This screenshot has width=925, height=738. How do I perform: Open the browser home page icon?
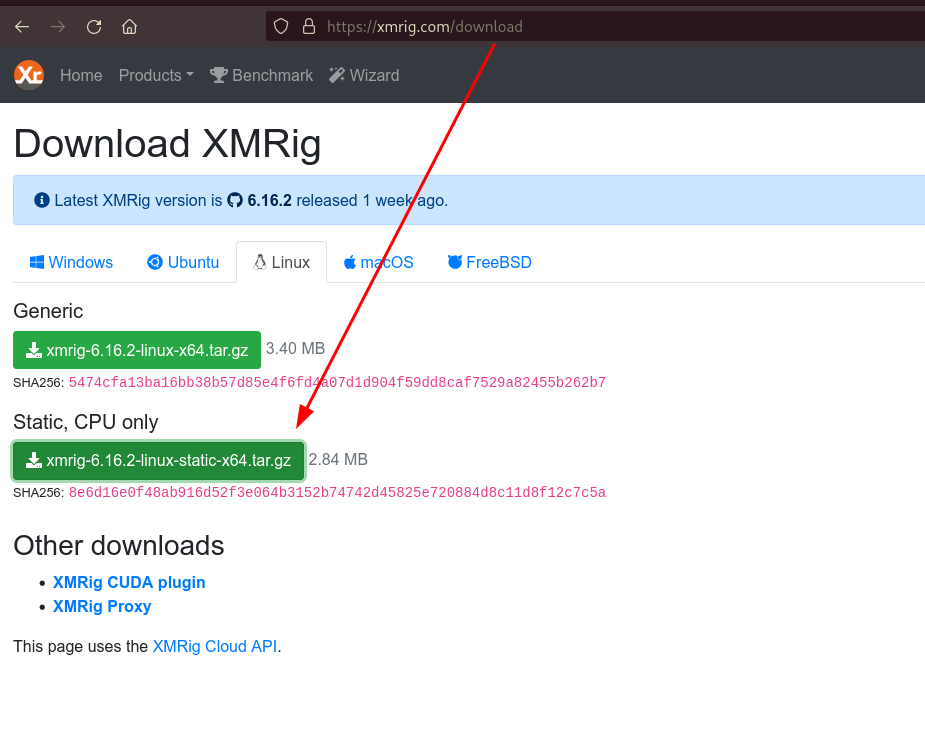pyautogui.click(x=129, y=27)
